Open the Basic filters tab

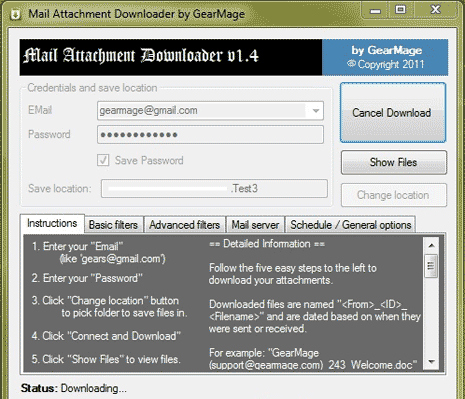tap(113, 225)
